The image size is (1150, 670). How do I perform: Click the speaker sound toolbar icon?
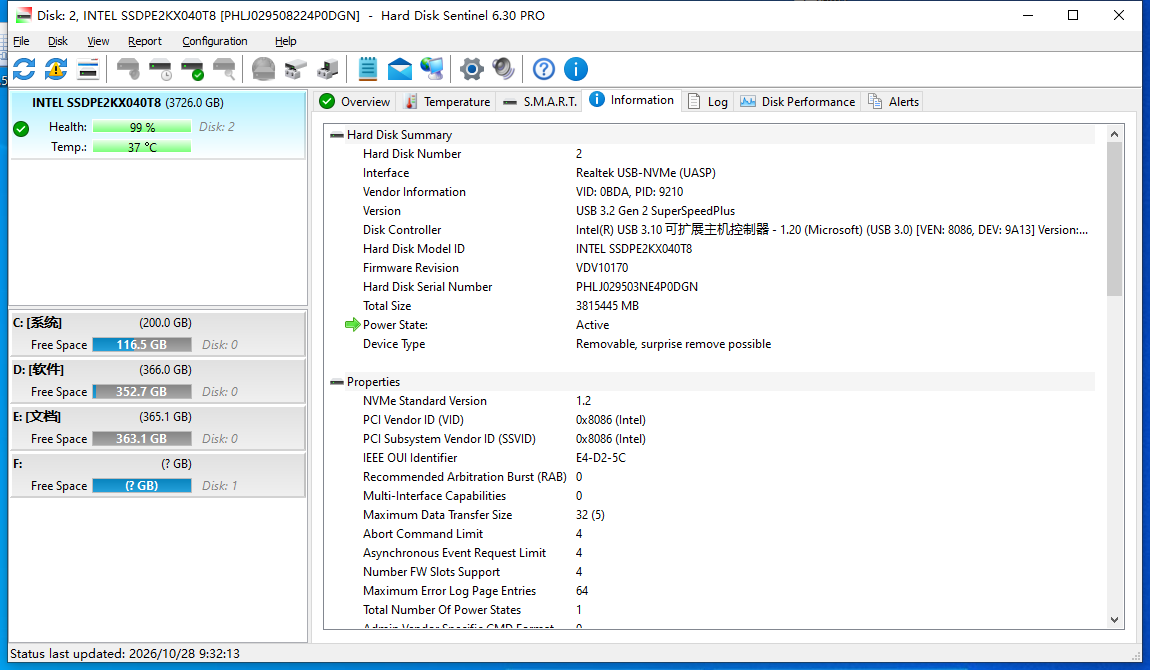pos(504,70)
